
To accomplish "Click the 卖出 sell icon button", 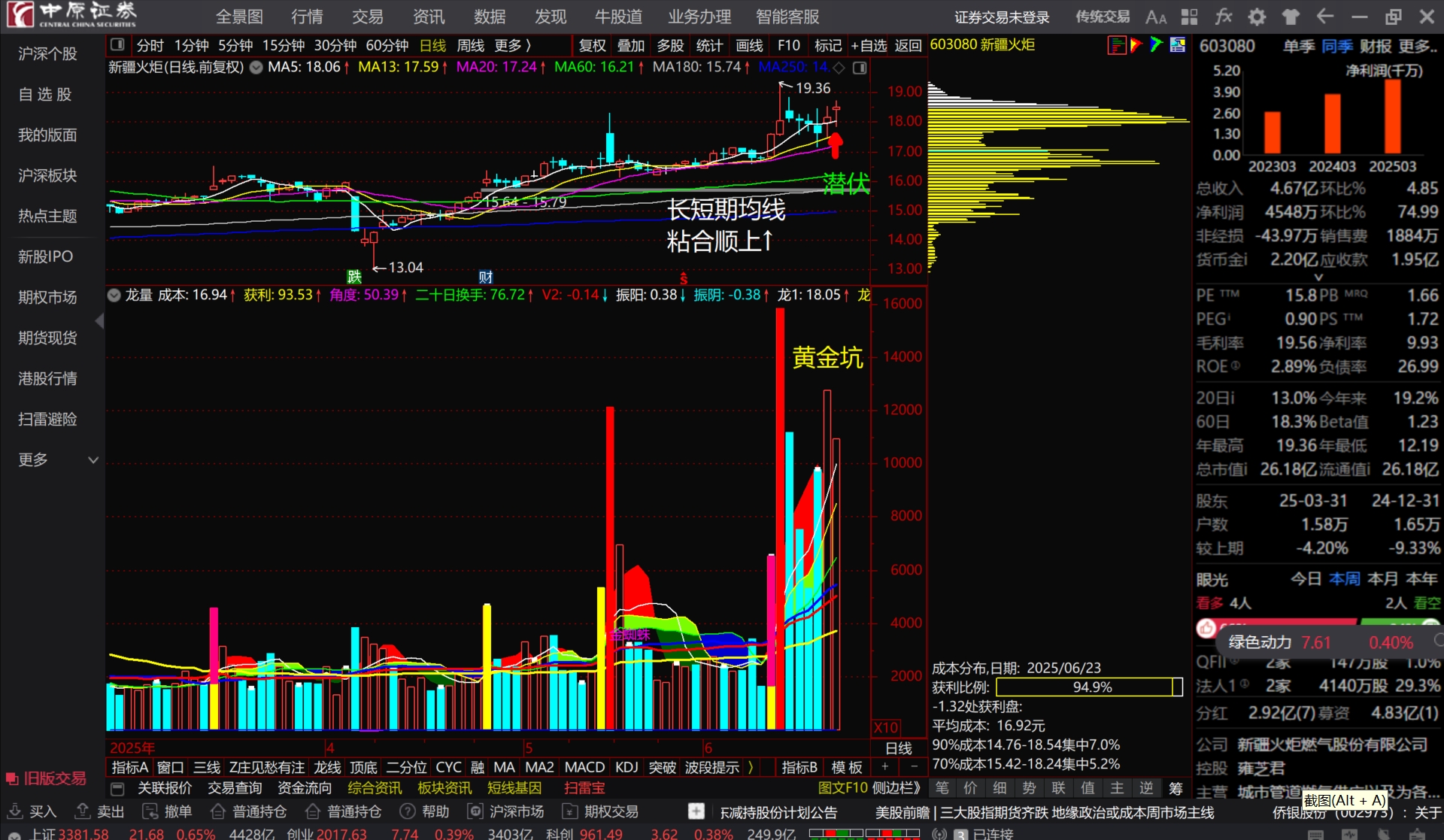I will [83, 811].
